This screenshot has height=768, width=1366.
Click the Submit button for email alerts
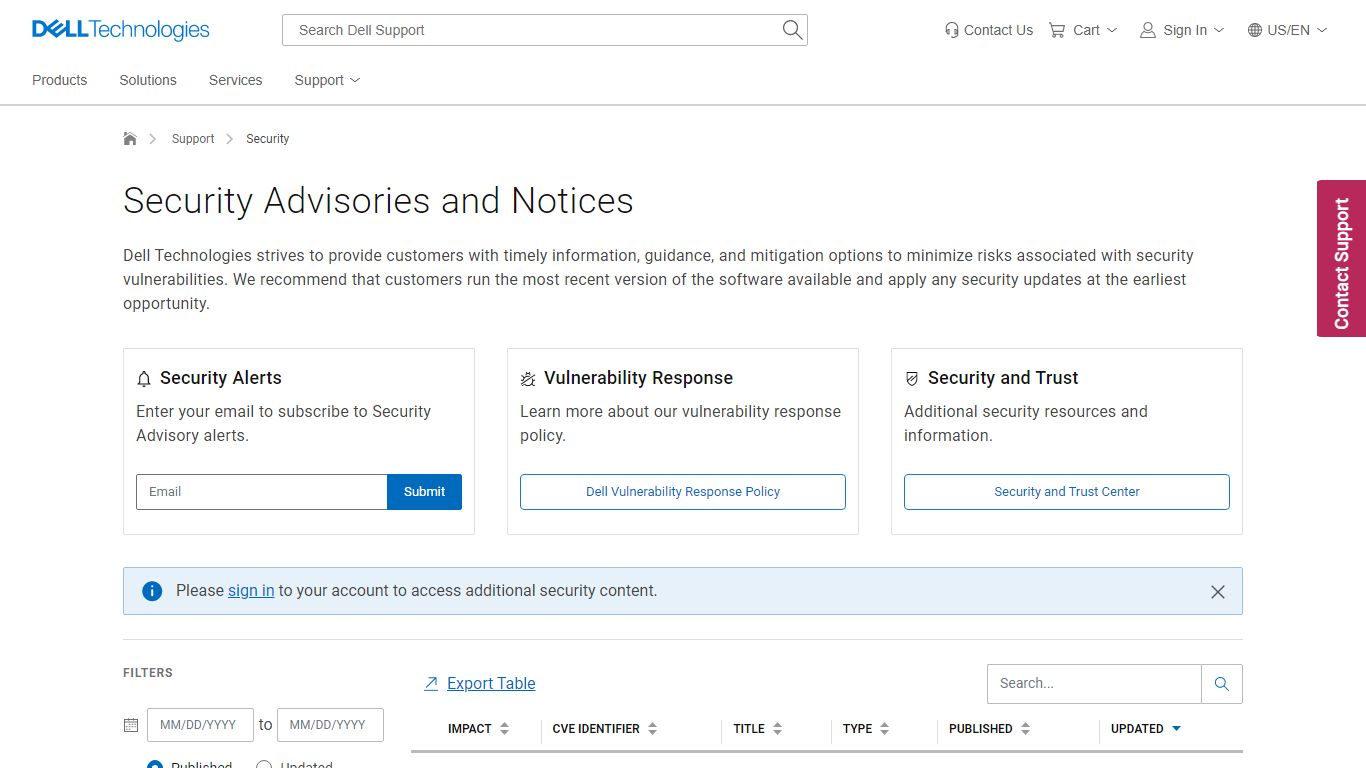424,492
